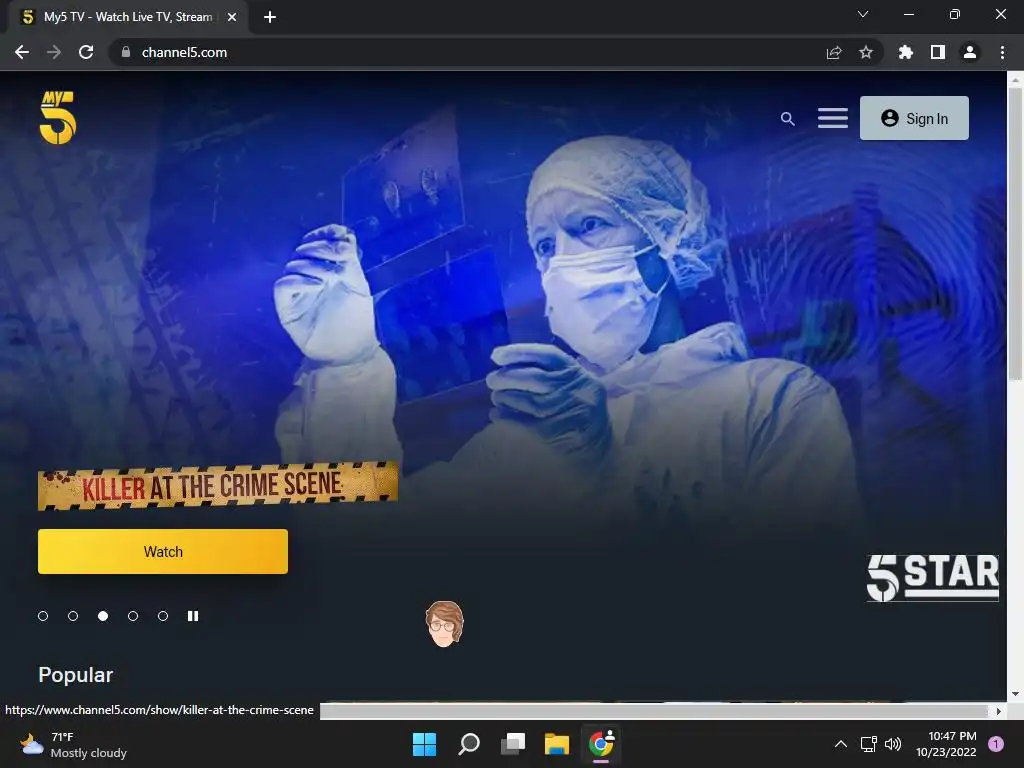
Task: Open the weather widget showing 71°F
Action: click(73, 744)
